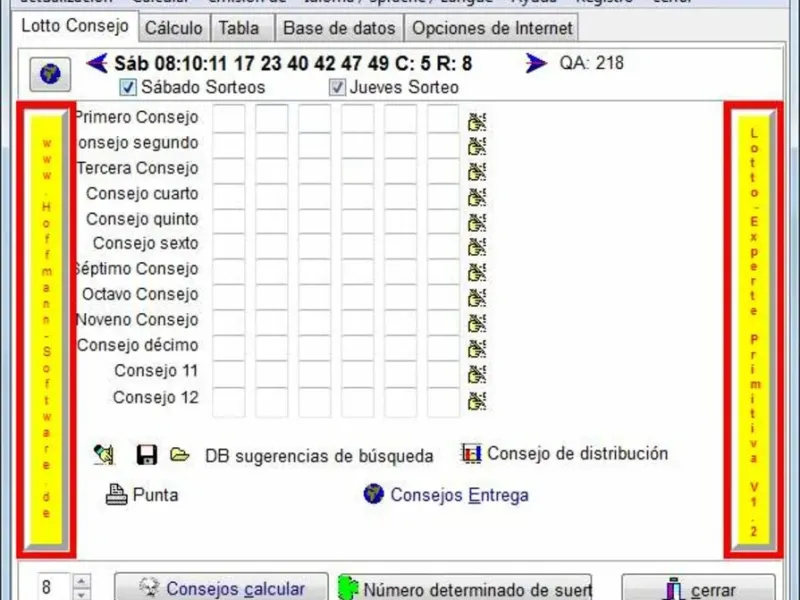Click the globe button at top left
Screen dimensions: 800x600
click(50, 74)
